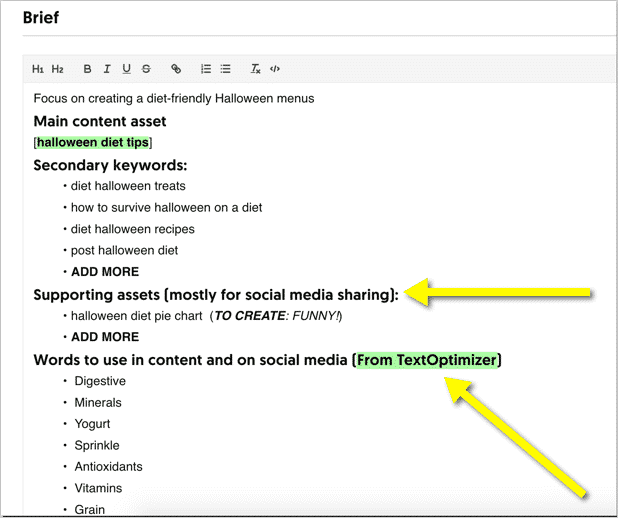This screenshot has height=518, width=618.
Task: Click 'diet halloween treats' bullet item
Action: (x=128, y=186)
